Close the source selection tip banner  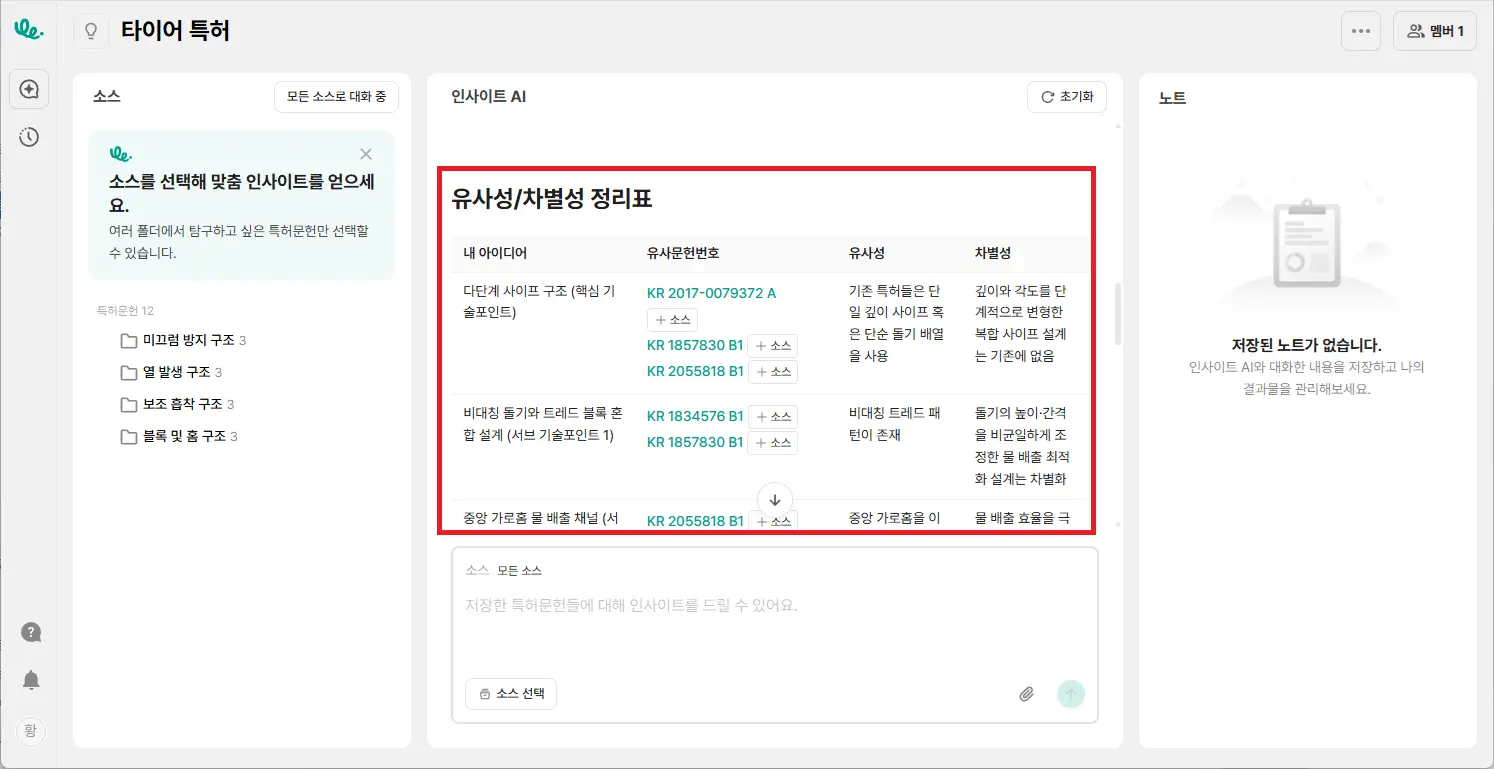366,154
